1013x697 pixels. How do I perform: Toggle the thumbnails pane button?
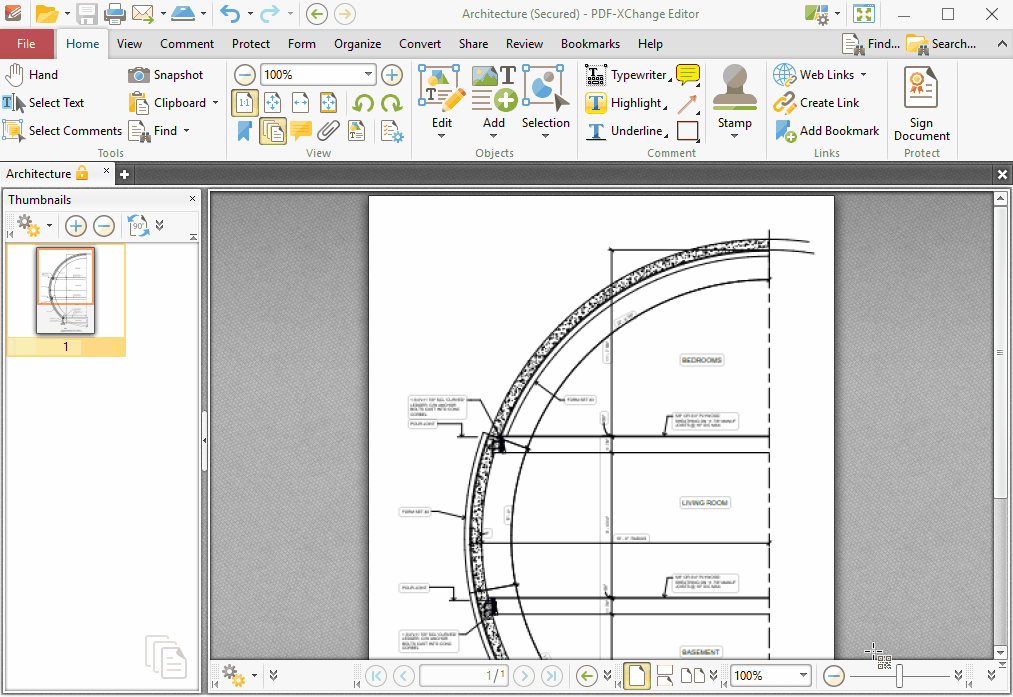[x=273, y=131]
